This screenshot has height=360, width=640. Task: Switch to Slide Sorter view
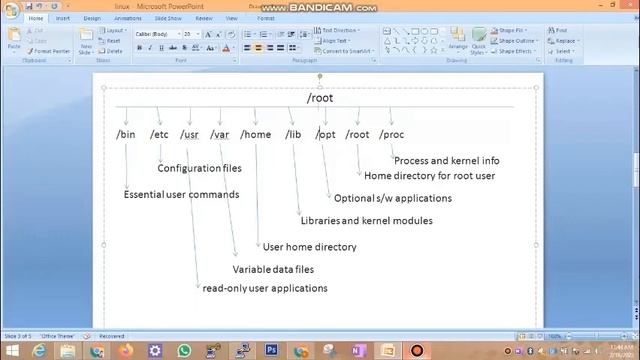pyautogui.click(x=531, y=336)
